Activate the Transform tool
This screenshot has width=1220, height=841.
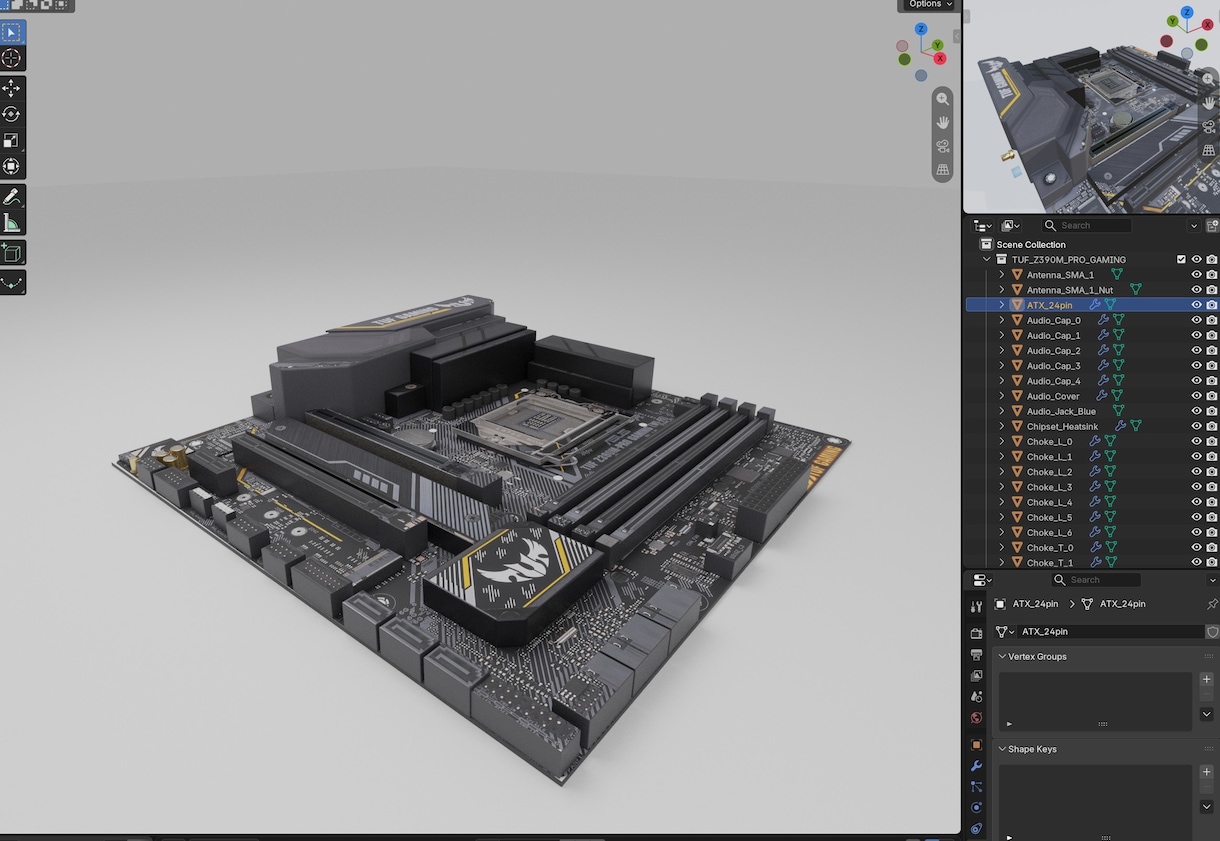[12, 167]
